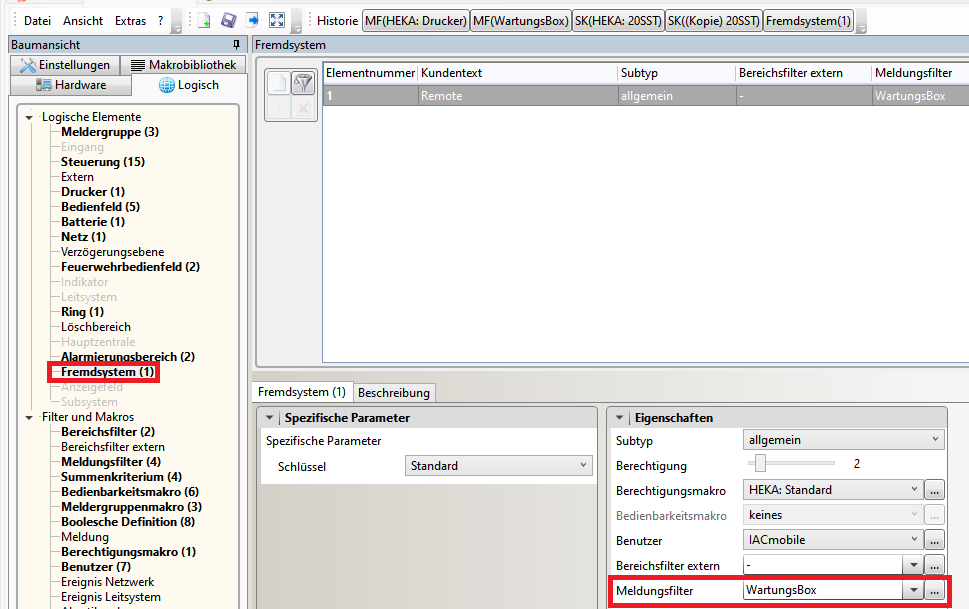Select Meldungsfilter (4) in the tree
Screen dimensions: 969x609
[111, 462]
